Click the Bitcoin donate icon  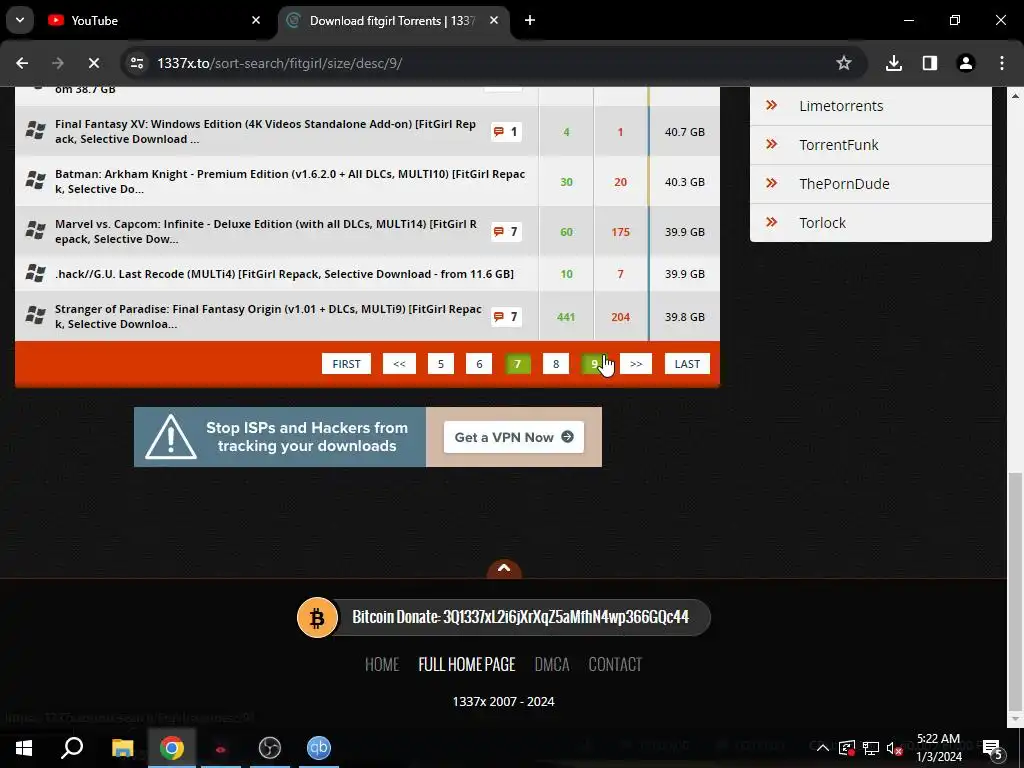(x=317, y=617)
